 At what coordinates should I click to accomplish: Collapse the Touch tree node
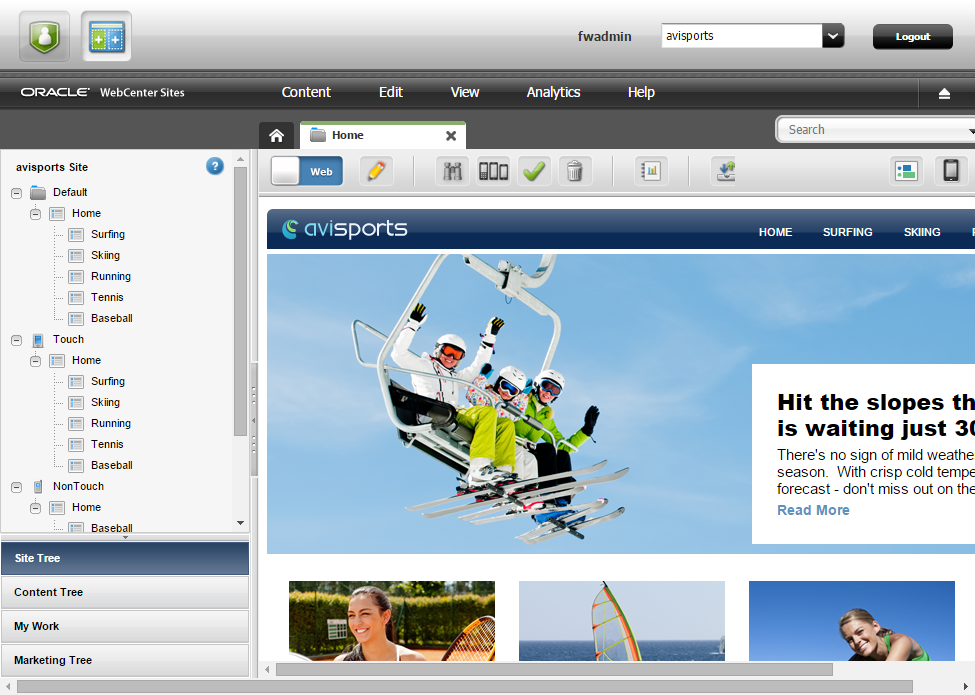pyautogui.click(x=17, y=341)
